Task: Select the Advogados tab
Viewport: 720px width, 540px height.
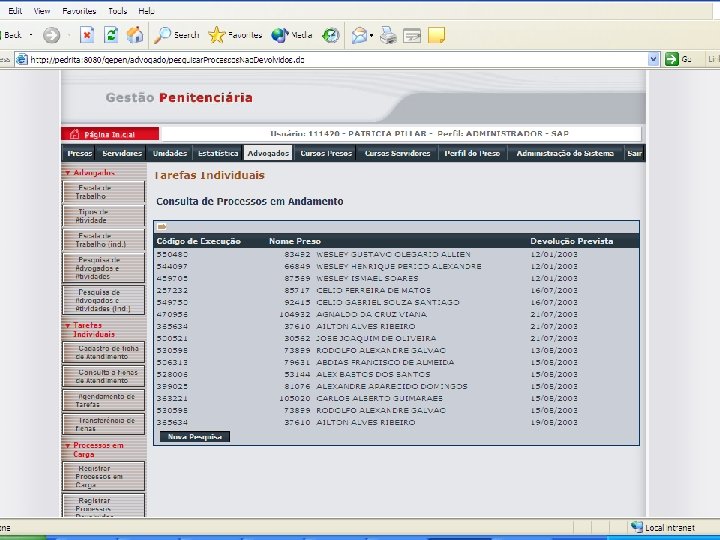Action: click(x=268, y=153)
